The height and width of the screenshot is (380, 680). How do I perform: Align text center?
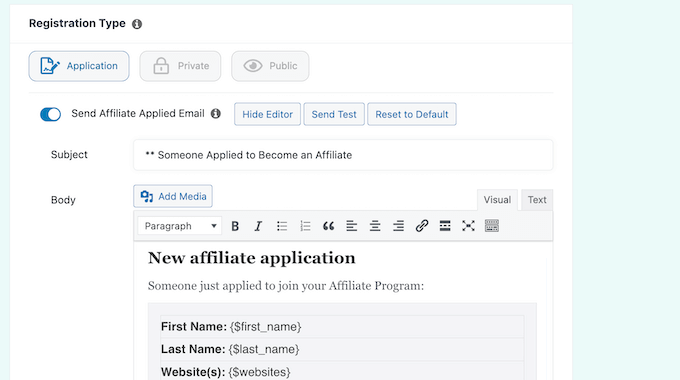click(375, 226)
